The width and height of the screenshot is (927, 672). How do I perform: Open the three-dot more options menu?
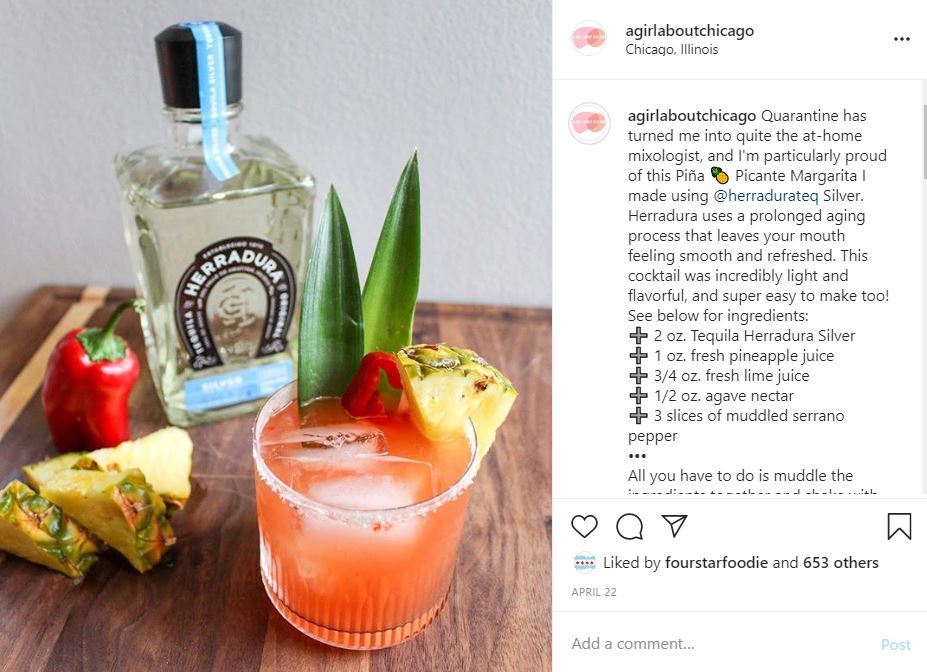(902, 39)
